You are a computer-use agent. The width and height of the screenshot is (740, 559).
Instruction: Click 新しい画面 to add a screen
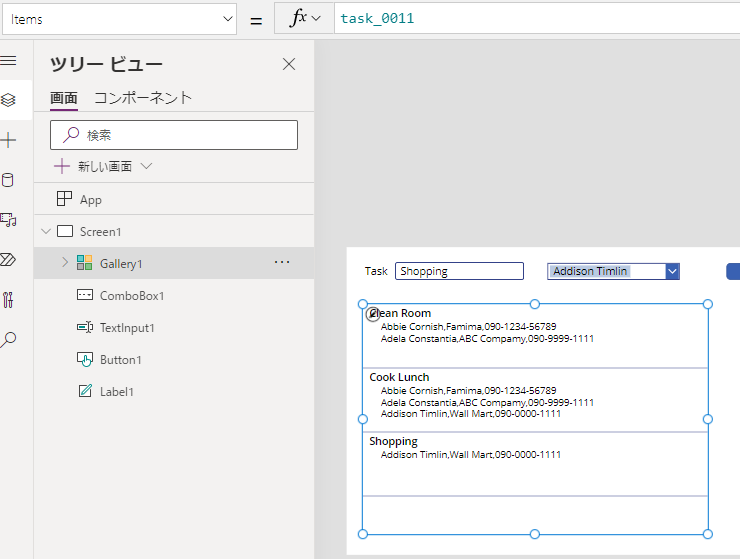click(104, 167)
